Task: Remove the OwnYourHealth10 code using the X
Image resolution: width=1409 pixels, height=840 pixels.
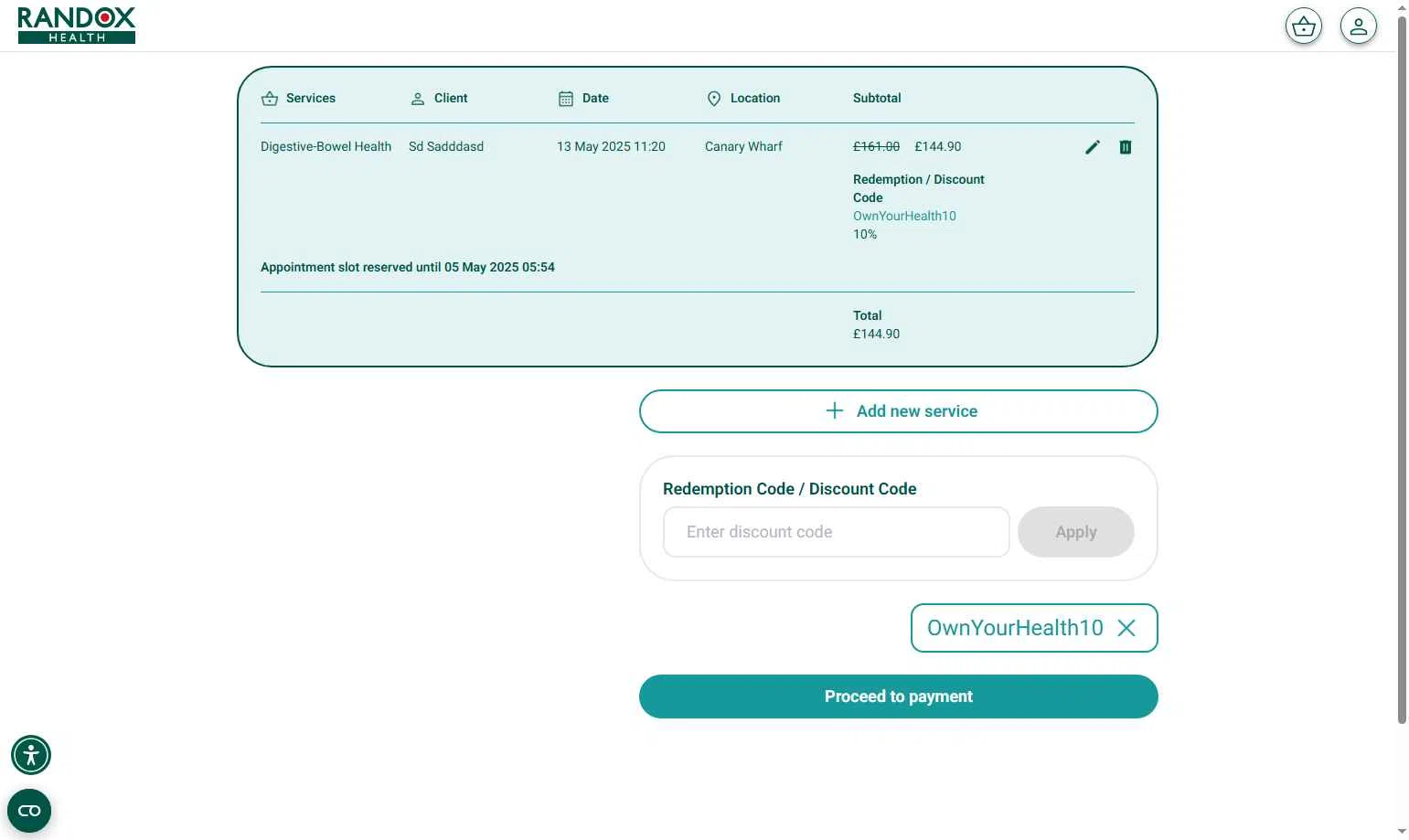Action: pyautogui.click(x=1126, y=628)
